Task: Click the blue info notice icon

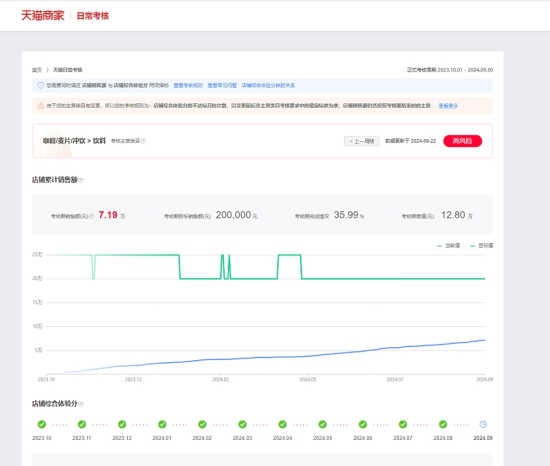Action: 41,85
